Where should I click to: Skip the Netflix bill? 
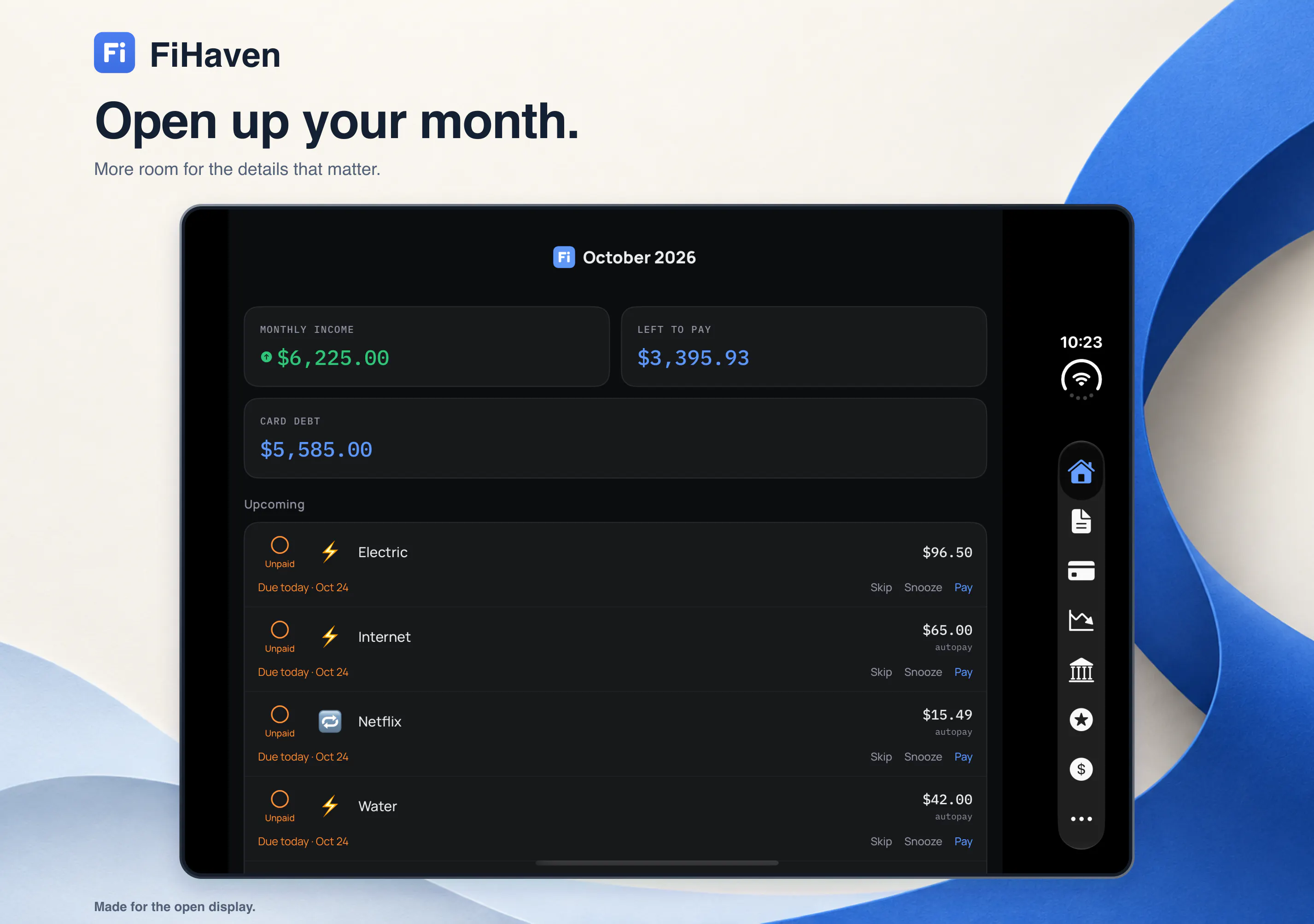[x=881, y=757]
